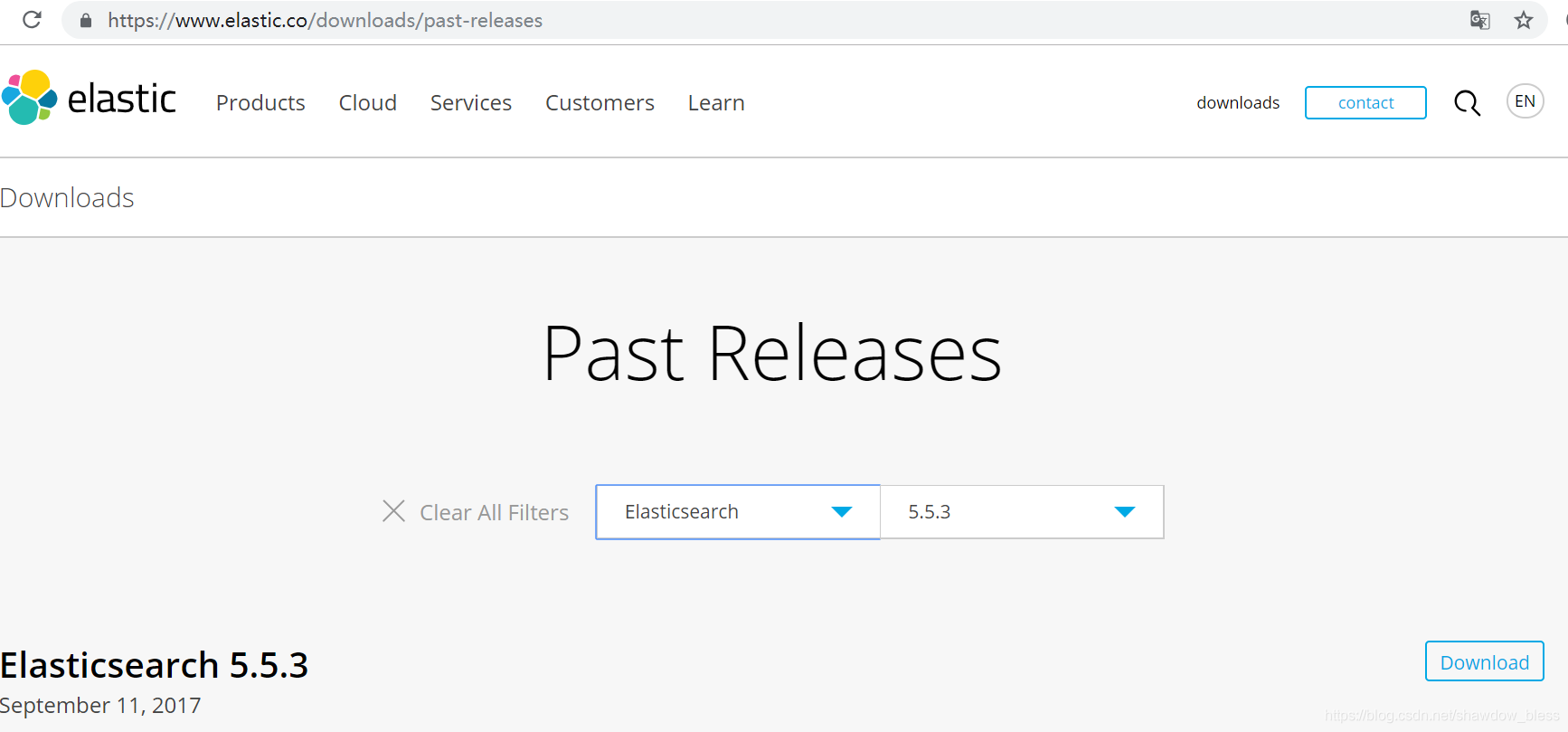Click the Download button for Elasticsearch 5.5.3
This screenshot has height=732, width=1568.
point(1484,661)
